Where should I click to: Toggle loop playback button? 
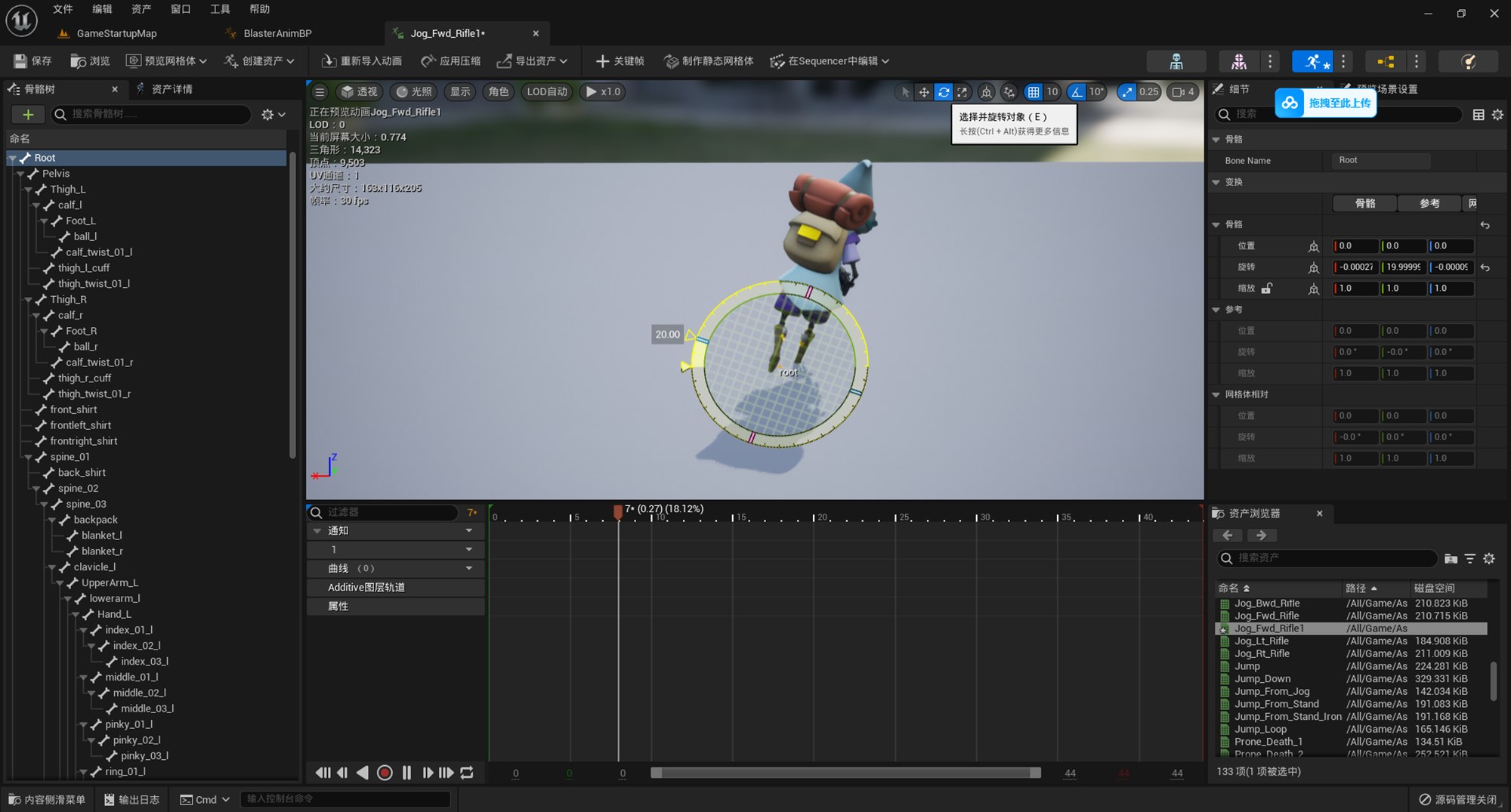pyautogui.click(x=467, y=773)
